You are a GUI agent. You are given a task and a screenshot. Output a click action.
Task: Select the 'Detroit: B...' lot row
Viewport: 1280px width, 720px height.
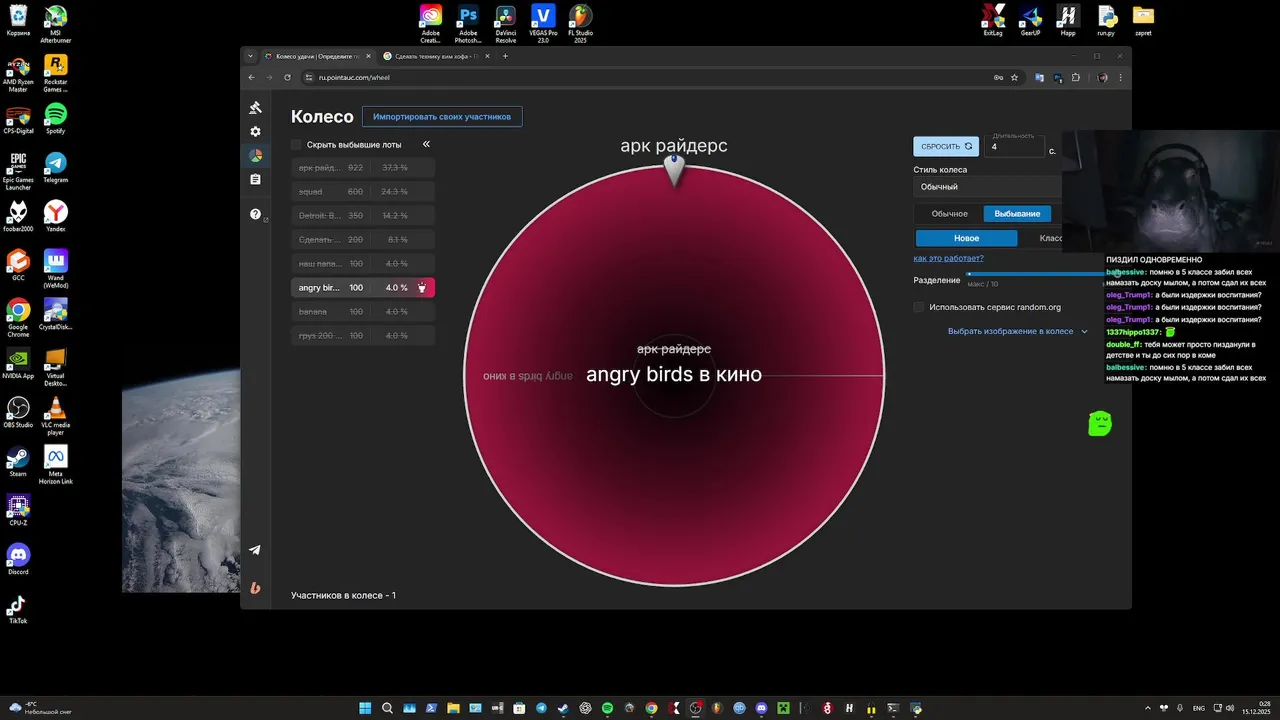pyautogui.click(x=363, y=216)
